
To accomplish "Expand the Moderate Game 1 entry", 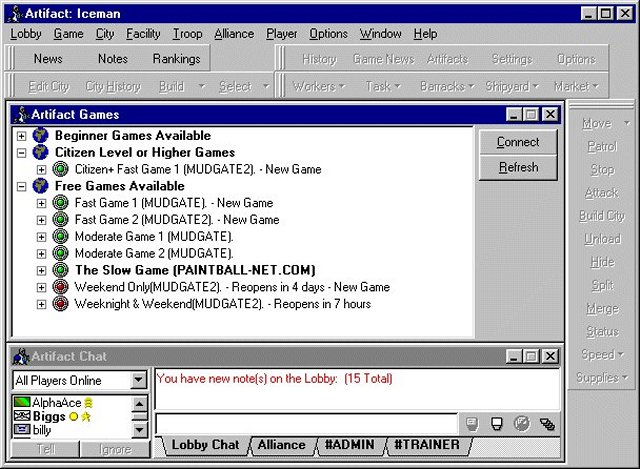I will (x=41, y=237).
